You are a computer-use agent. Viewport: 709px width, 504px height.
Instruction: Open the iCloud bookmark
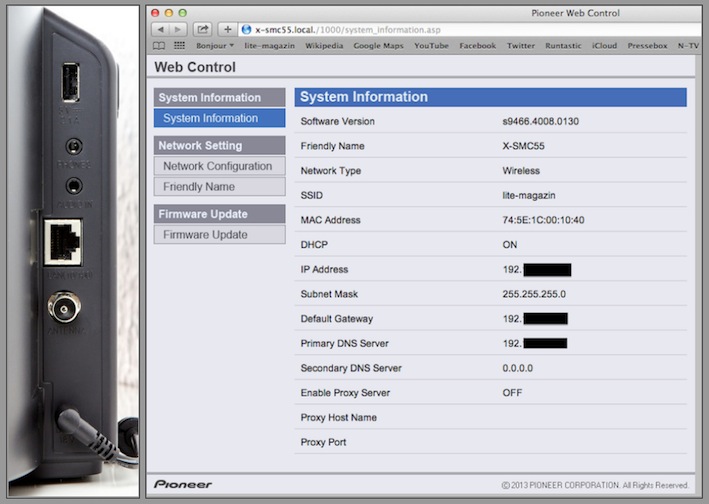(x=605, y=46)
